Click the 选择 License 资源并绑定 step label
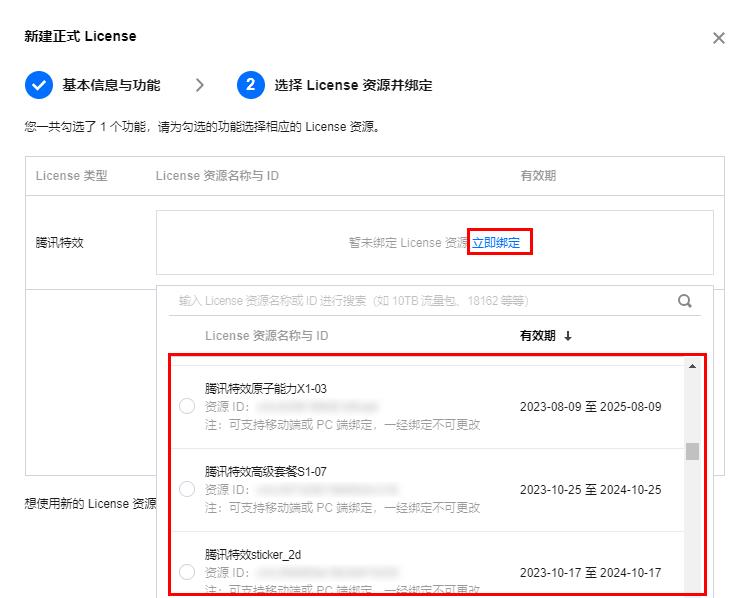This screenshot has width=750, height=598. (x=353, y=85)
